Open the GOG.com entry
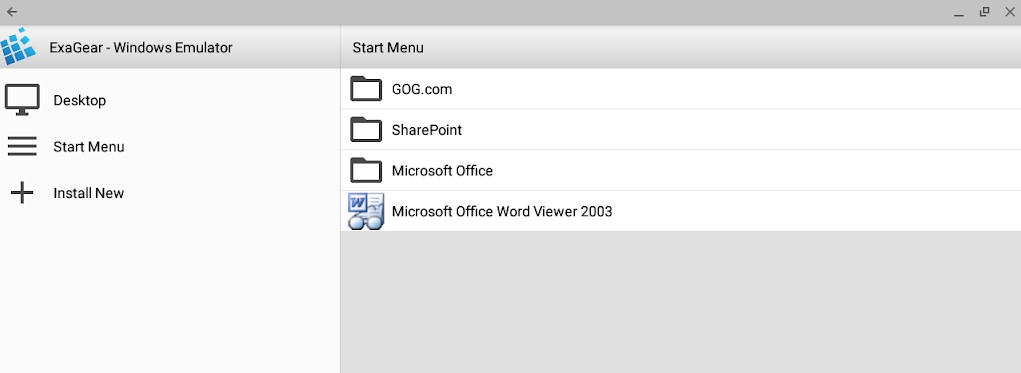This screenshot has width=1021, height=373. 680,89
